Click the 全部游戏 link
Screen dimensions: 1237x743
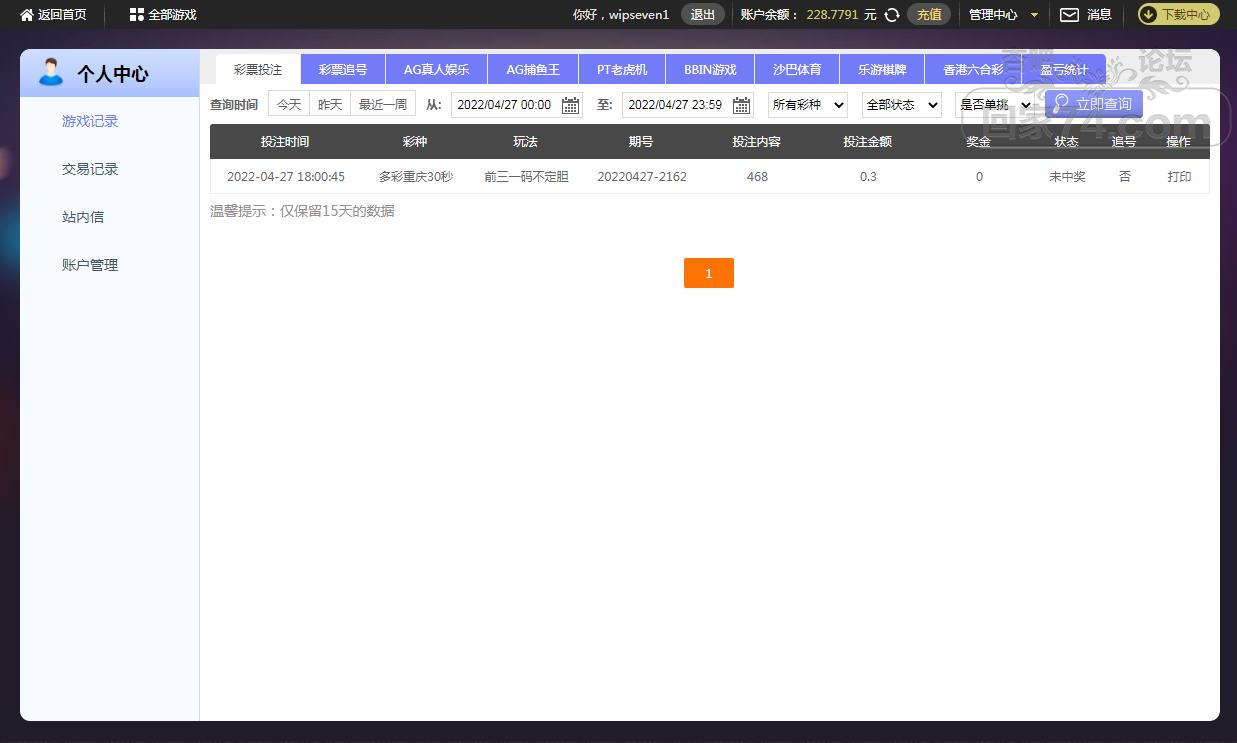click(x=172, y=15)
